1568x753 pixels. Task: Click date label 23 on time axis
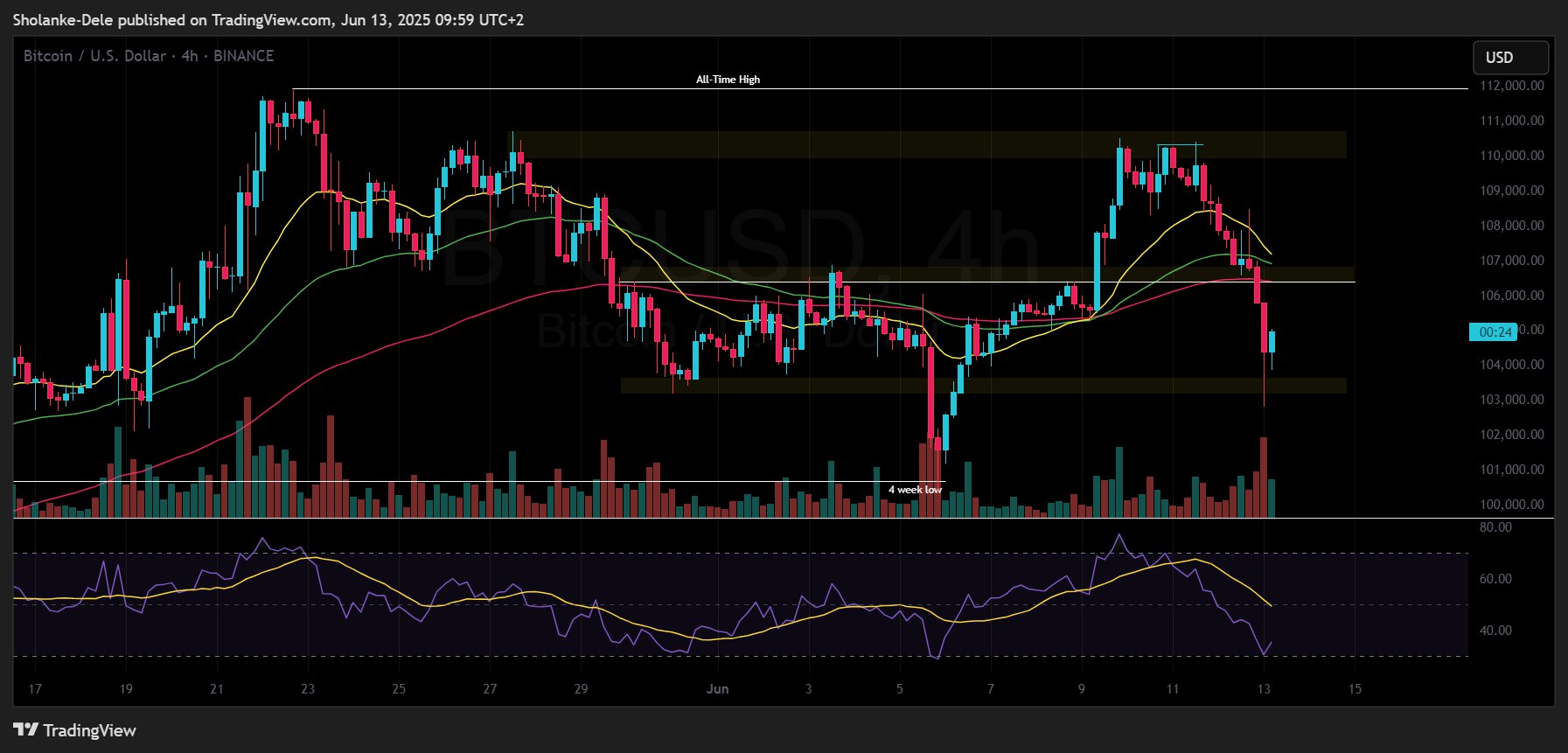[x=308, y=689]
